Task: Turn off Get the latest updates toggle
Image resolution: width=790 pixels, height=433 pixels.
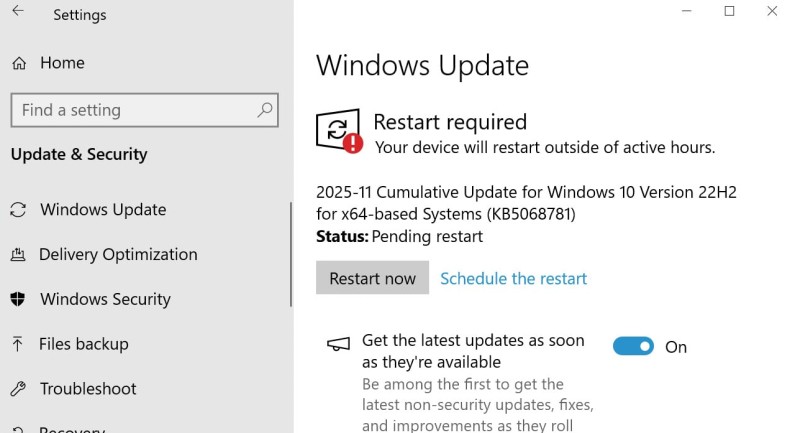Action: click(x=632, y=346)
